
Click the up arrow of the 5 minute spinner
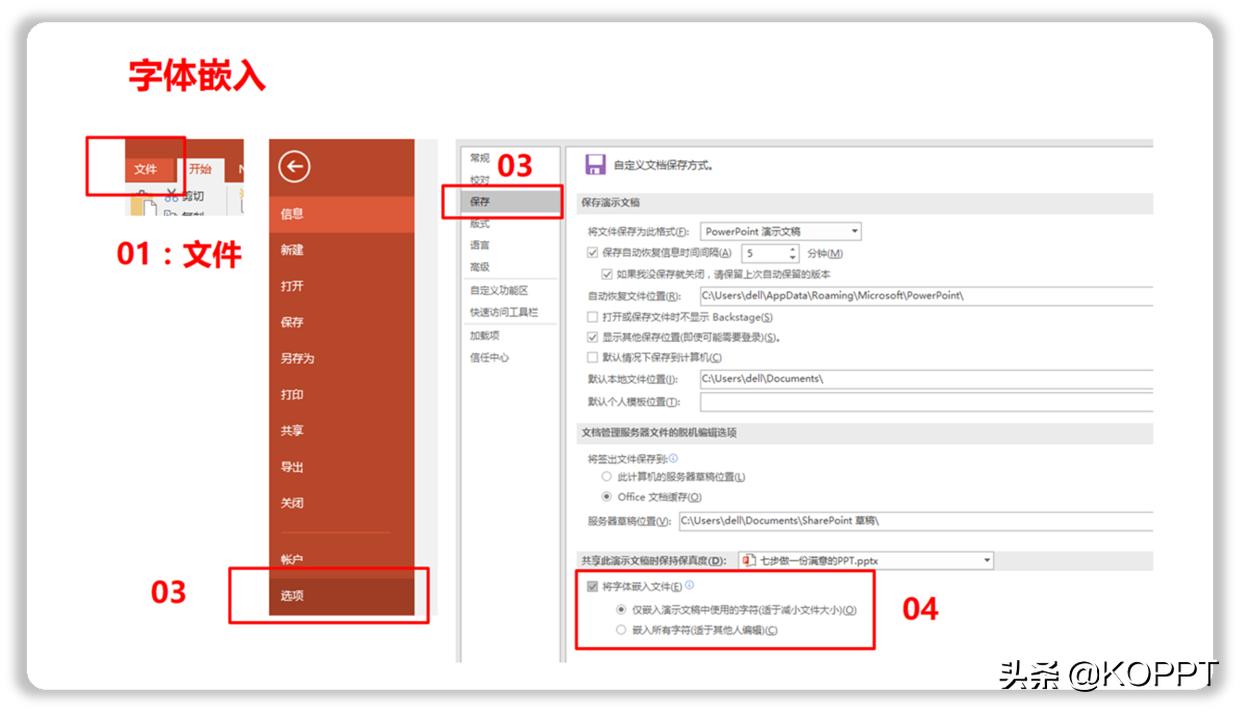(792, 249)
